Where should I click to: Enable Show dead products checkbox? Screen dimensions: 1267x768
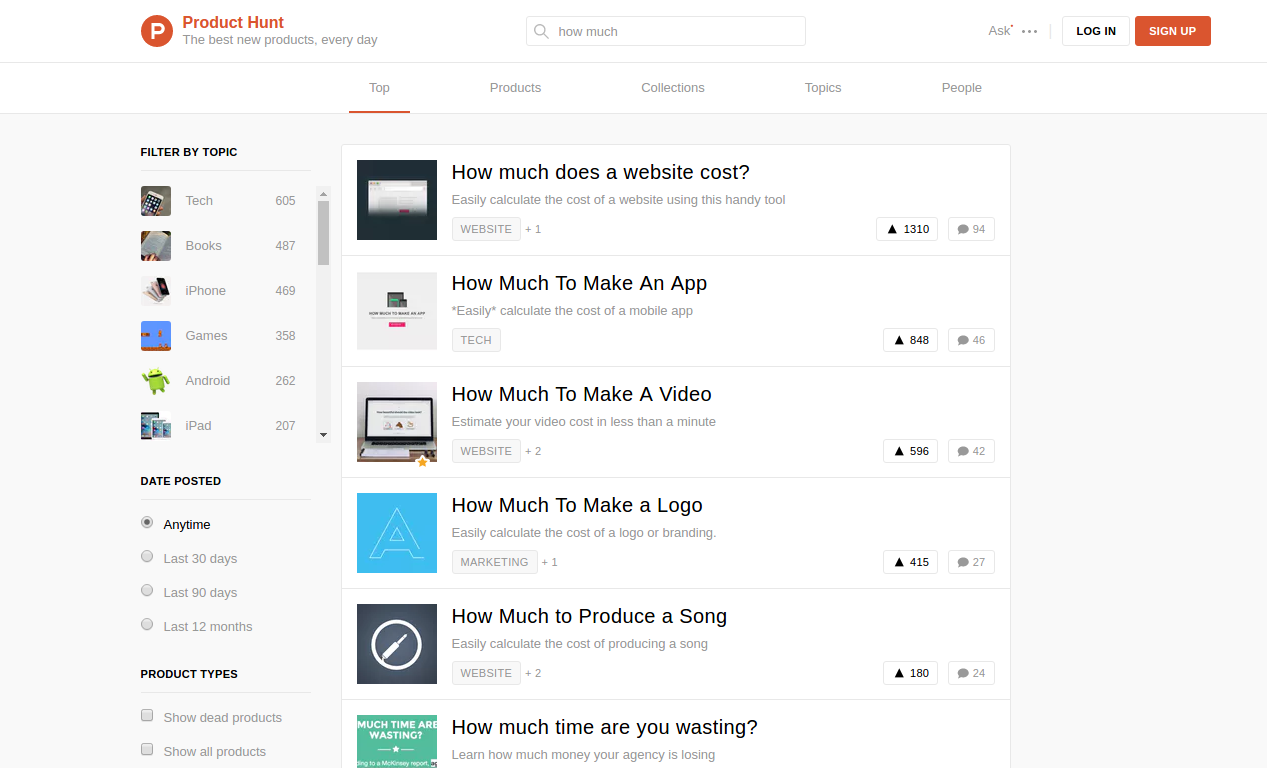147,716
